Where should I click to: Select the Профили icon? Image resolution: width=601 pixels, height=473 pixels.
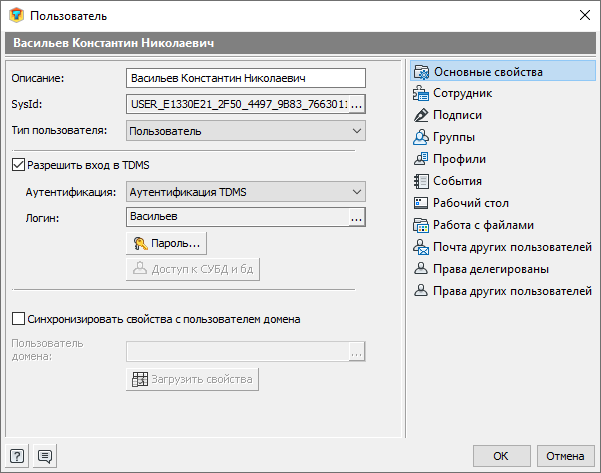tap(421, 159)
